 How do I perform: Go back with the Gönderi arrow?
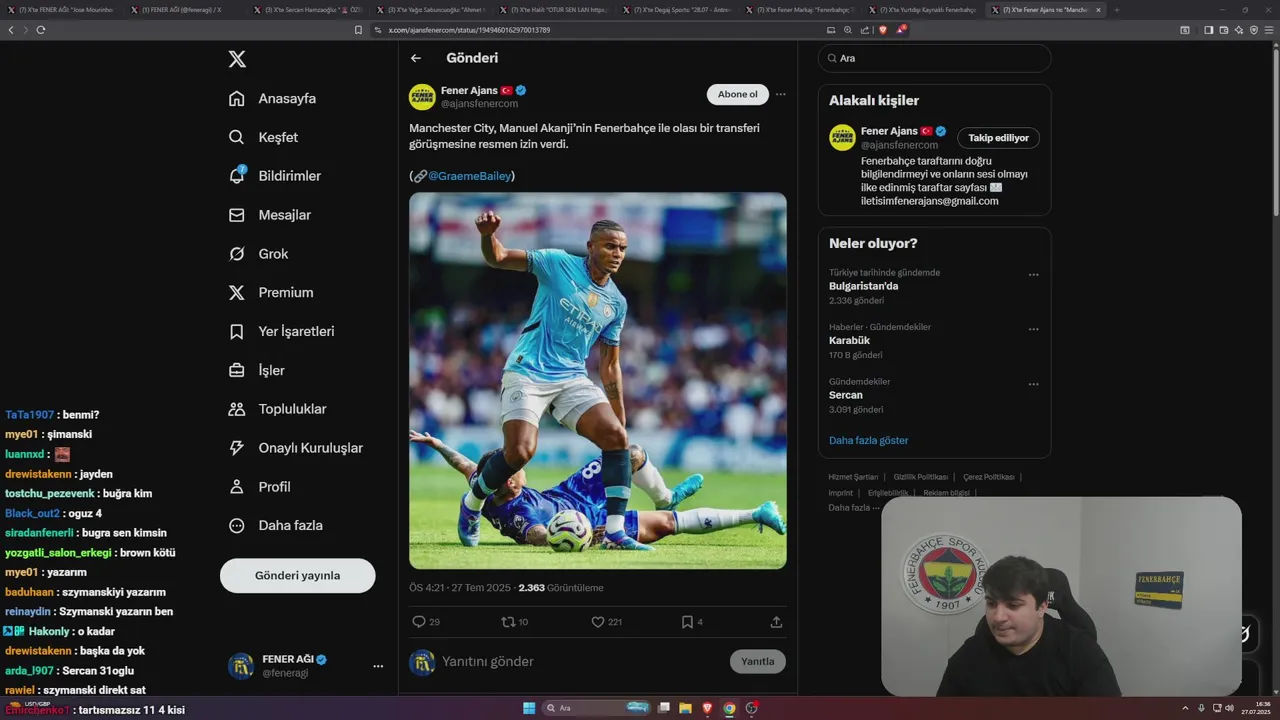(x=416, y=58)
